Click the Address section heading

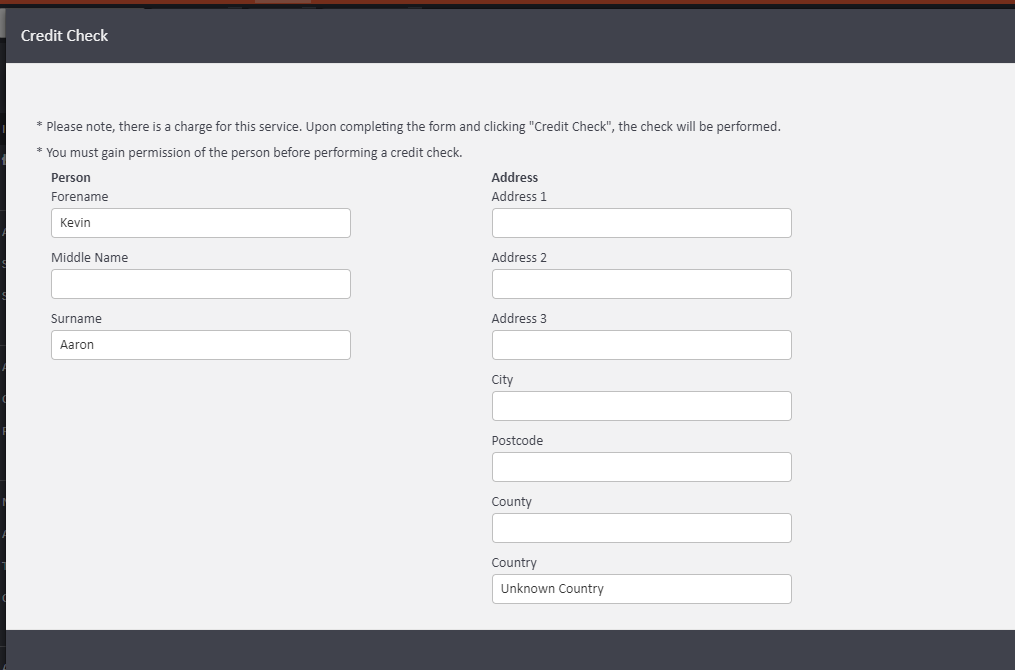tap(515, 178)
